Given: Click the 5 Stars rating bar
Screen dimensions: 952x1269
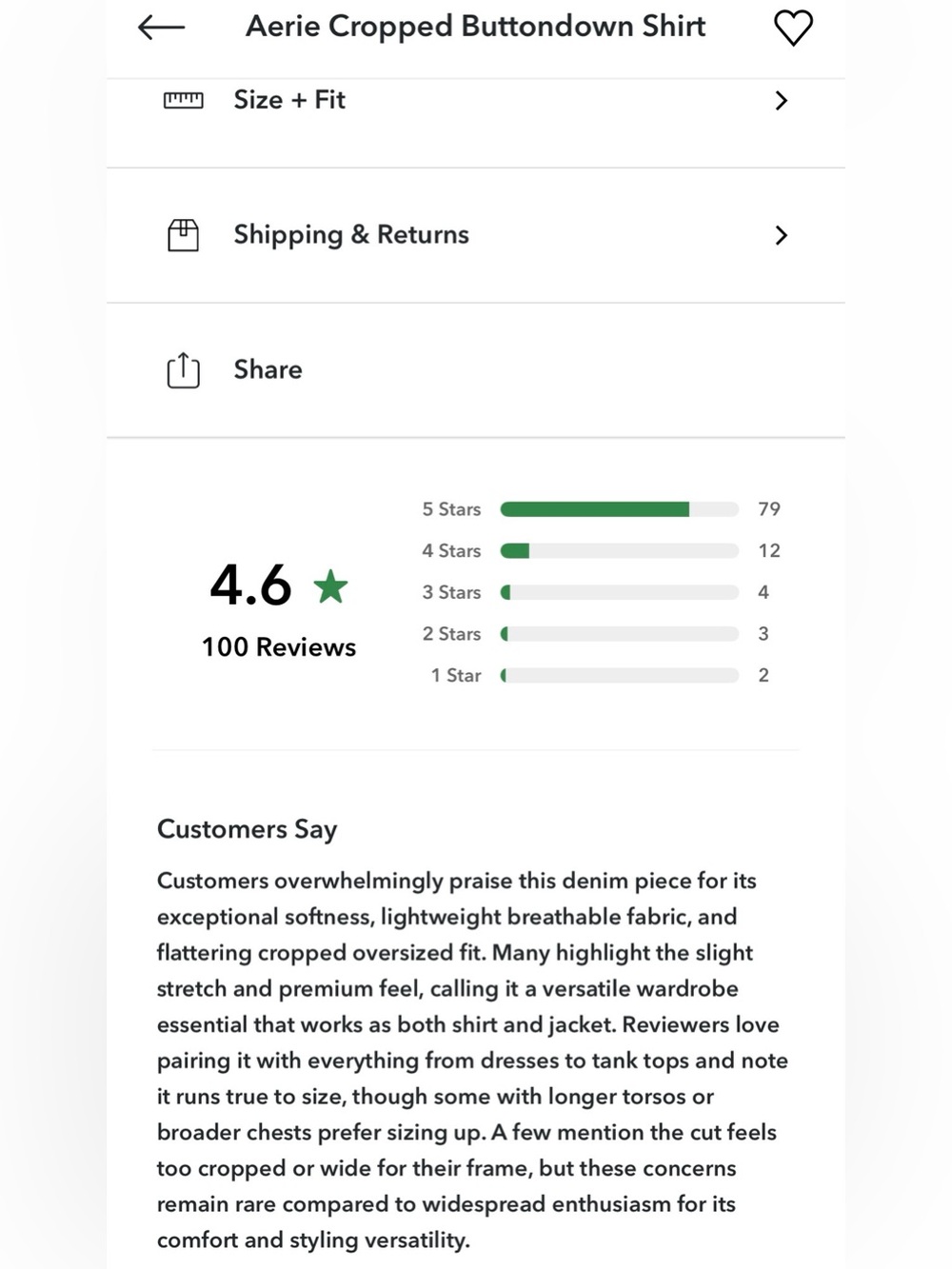Looking at the screenshot, I should [x=620, y=509].
